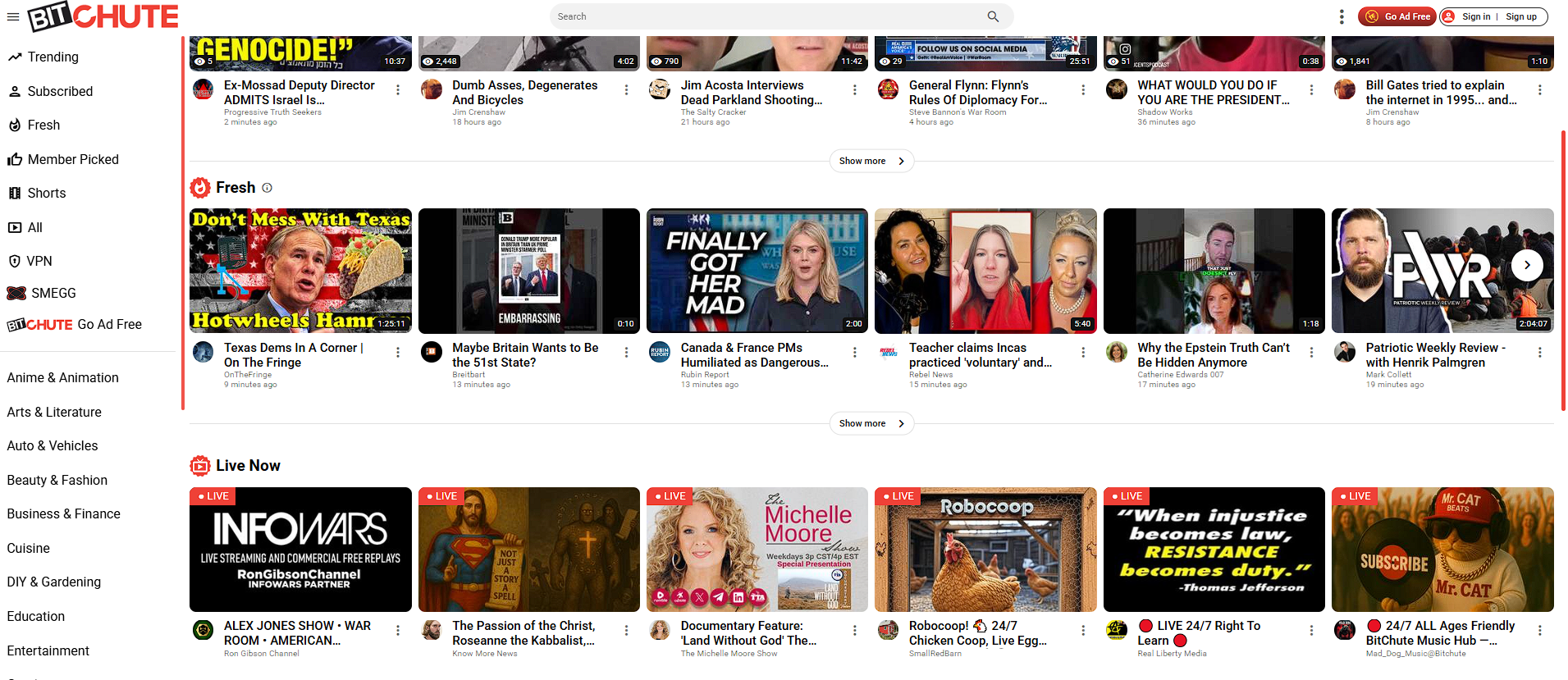The width and height of the screenshot is (1568, 680).
Task: Click the Ron Gibson Channel avatar
Action: click(203, 630)
